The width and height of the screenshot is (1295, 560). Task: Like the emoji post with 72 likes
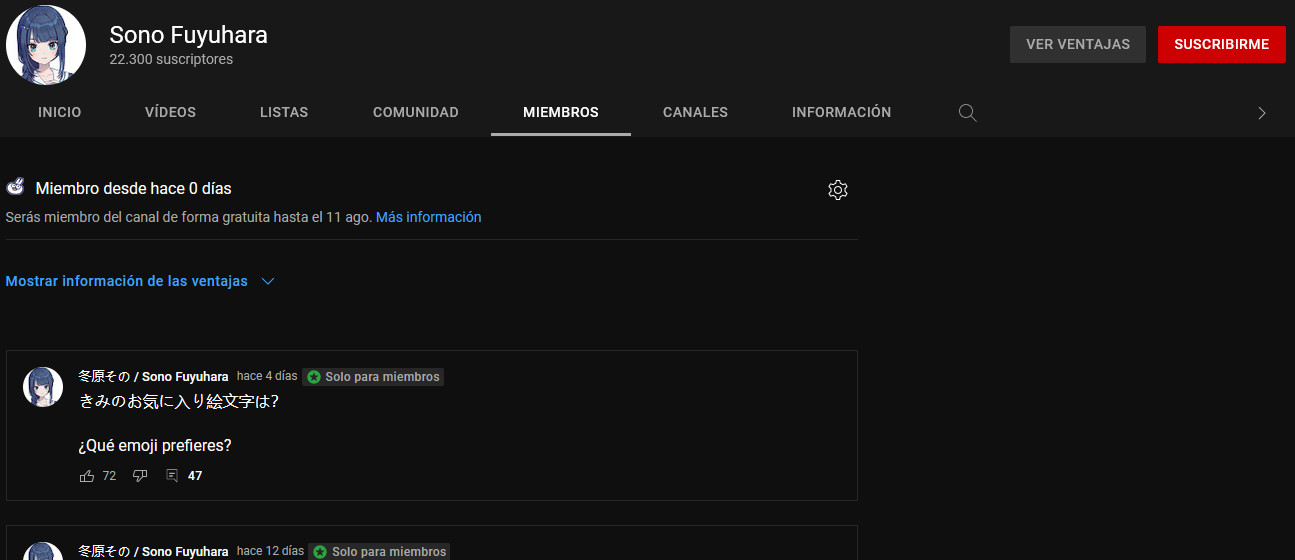point(87,476)
